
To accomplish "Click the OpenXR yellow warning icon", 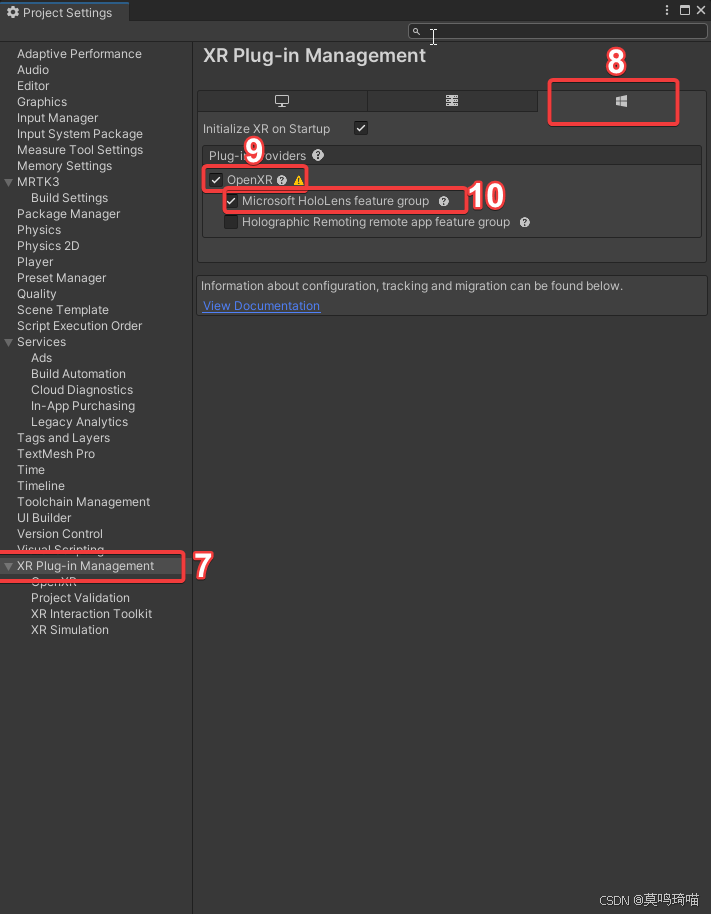I will coord(298,180).
